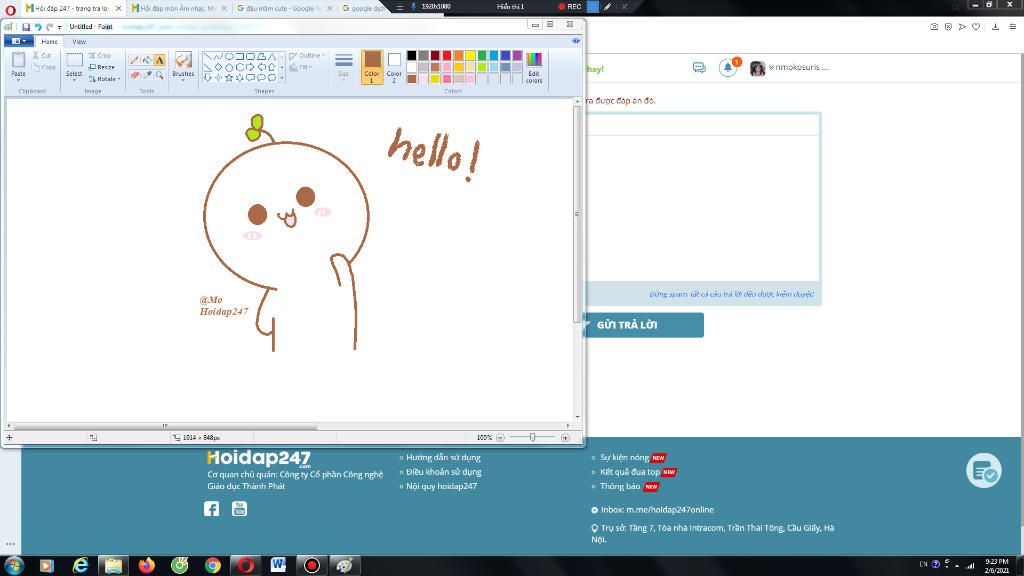Open the Paint Help icon
The height and width of the screenshot is (576, 1024).
(x=575, y=41)
